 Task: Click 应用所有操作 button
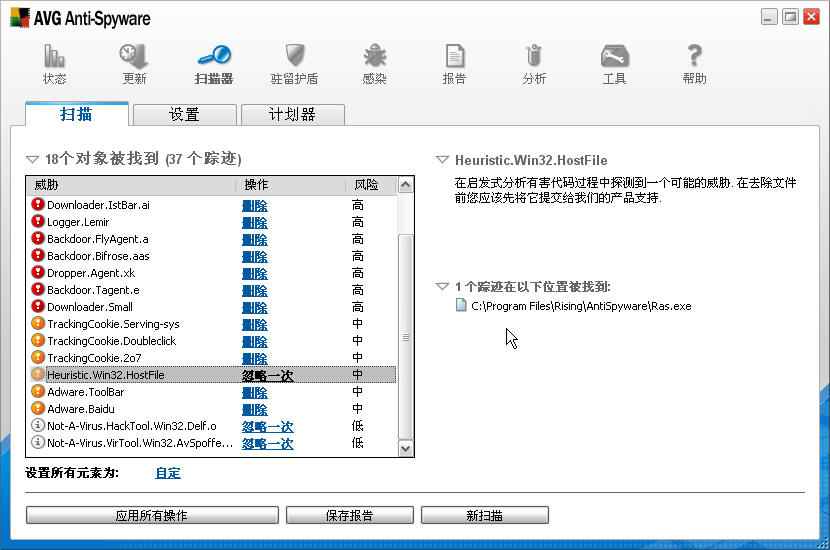click(152, 515)
